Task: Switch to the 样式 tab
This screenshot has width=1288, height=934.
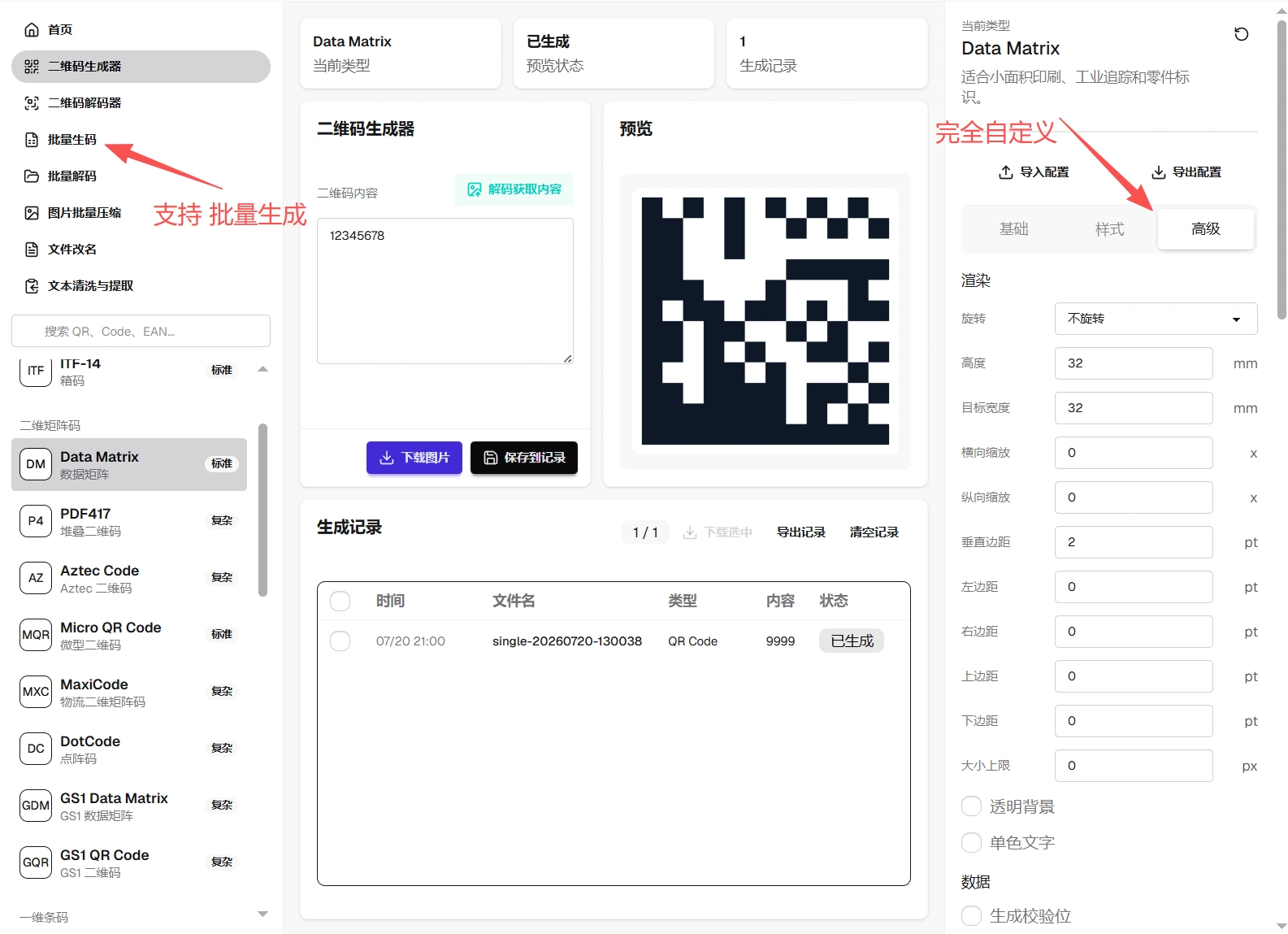Action: [x=1109, y=229]
